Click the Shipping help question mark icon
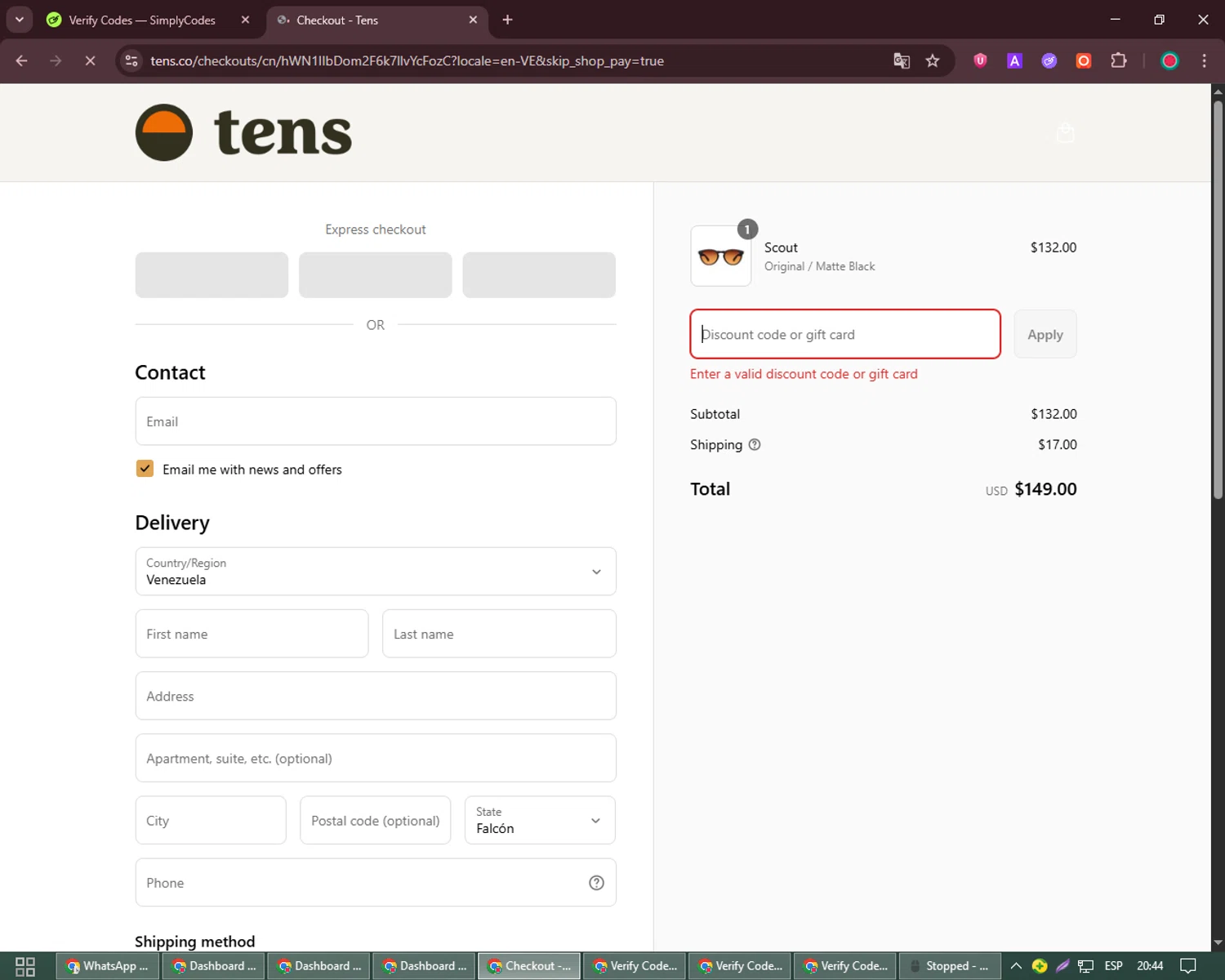The image size is (1225, 980). 755,444
